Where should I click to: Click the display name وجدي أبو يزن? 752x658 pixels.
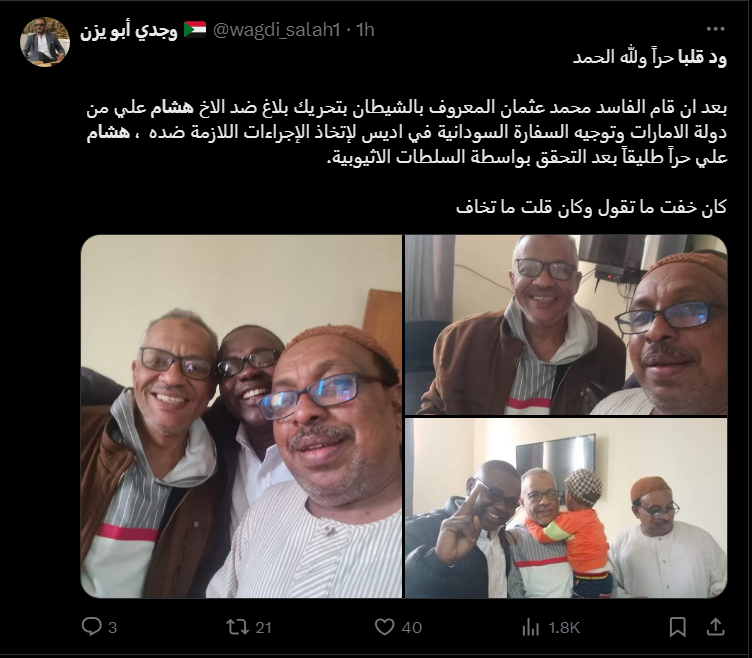click(129, 30)
